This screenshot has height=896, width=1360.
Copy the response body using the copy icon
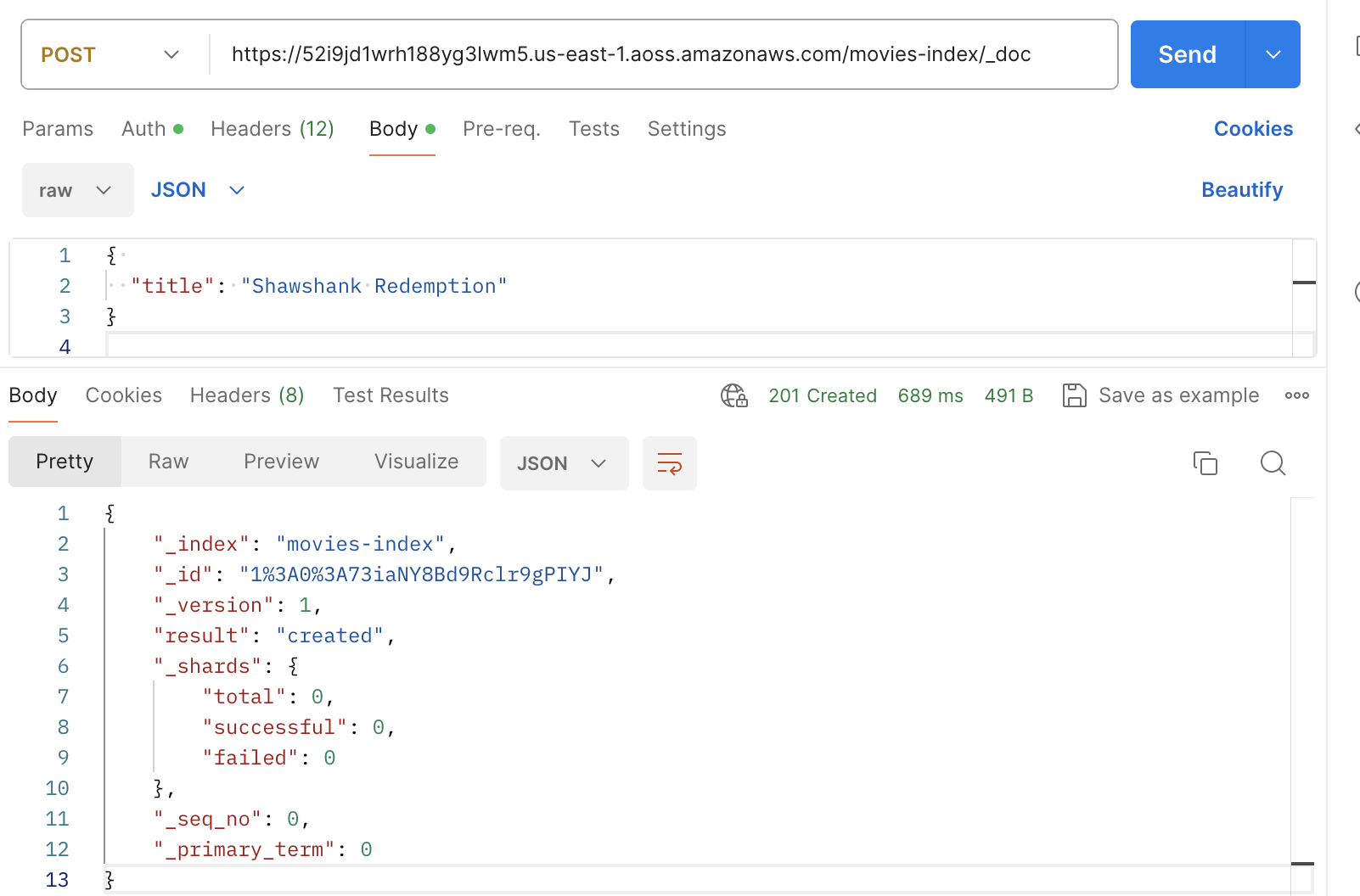coord(1205,463)
